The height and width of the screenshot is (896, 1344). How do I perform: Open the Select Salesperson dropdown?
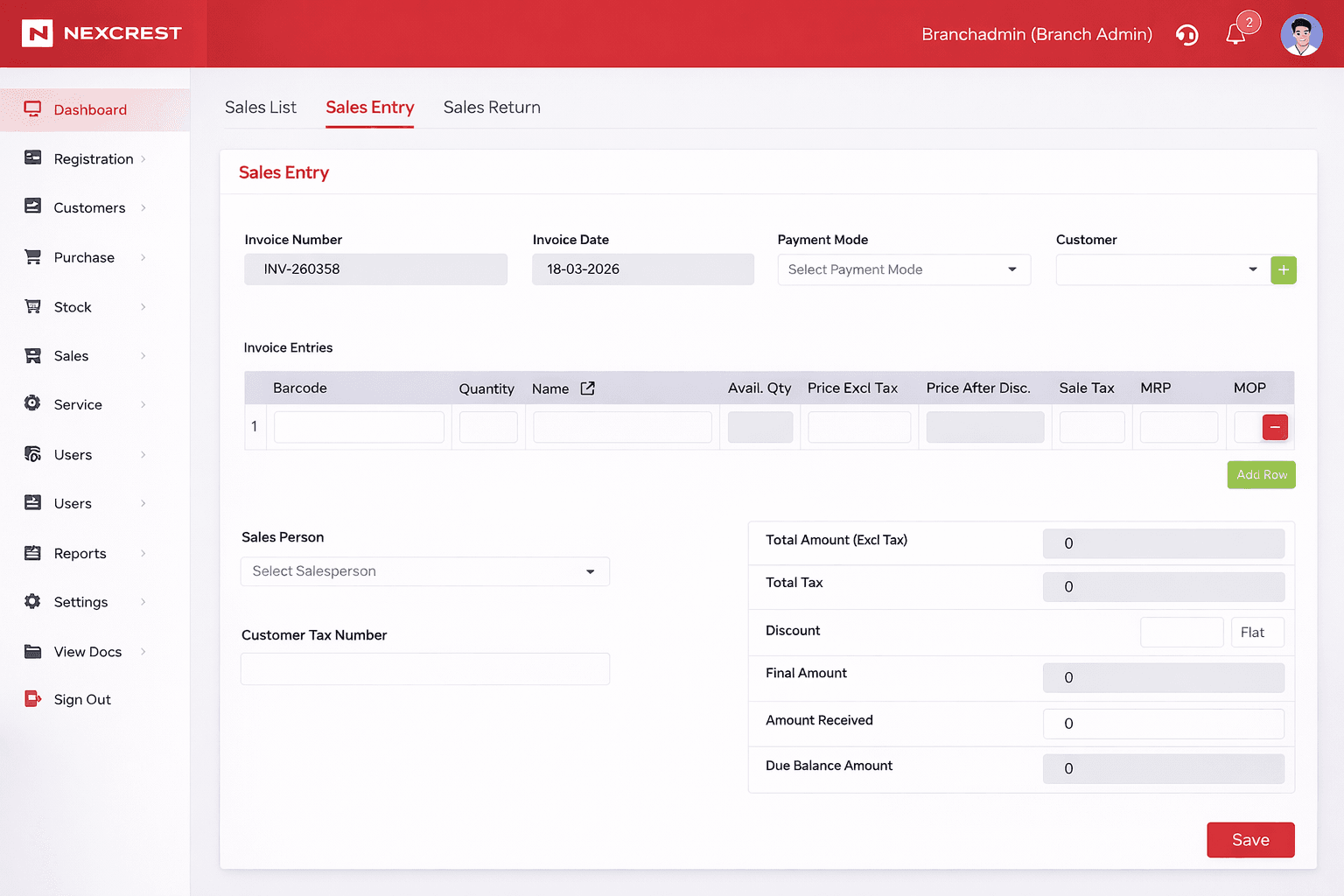[424, 570]
